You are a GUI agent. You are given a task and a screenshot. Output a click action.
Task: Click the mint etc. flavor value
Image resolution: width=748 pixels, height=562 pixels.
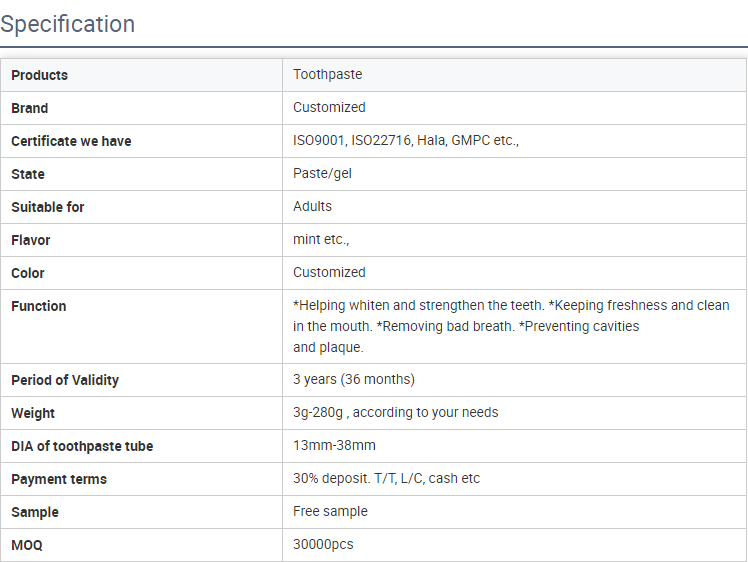pos(321,239)
